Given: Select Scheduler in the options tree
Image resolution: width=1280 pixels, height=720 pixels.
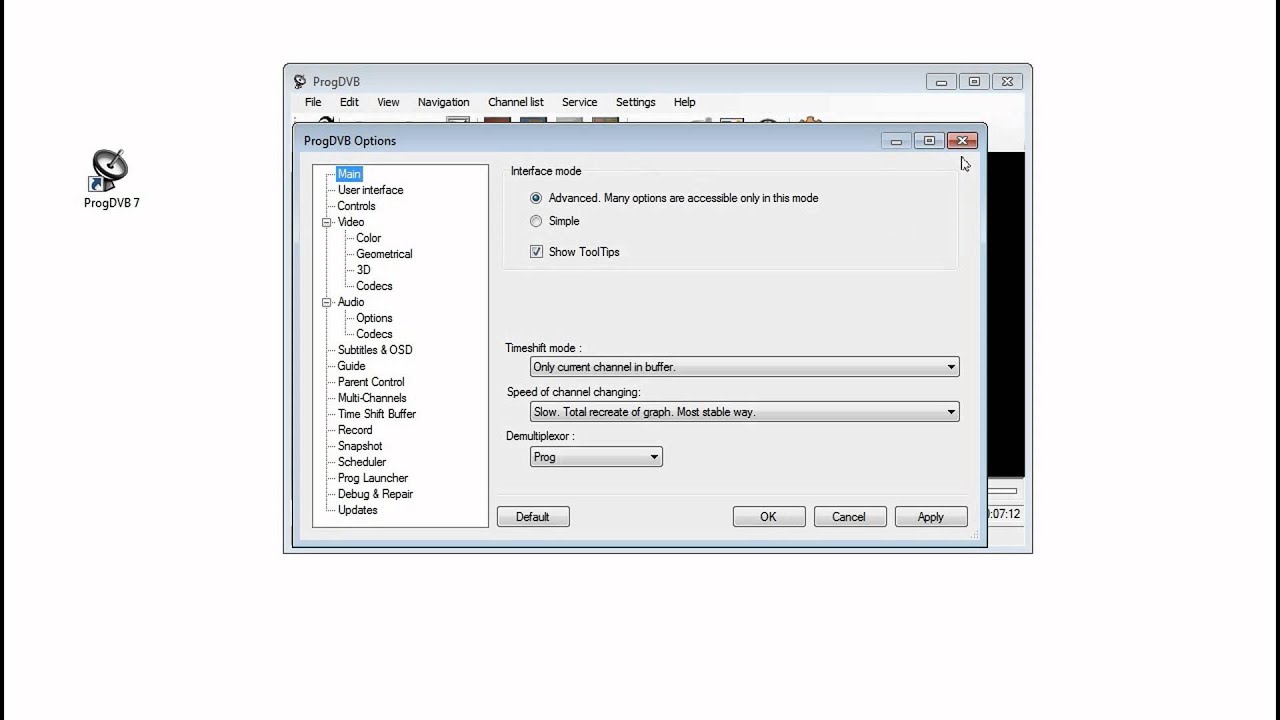Looking at the screenshot, I should tap(362, 462).
